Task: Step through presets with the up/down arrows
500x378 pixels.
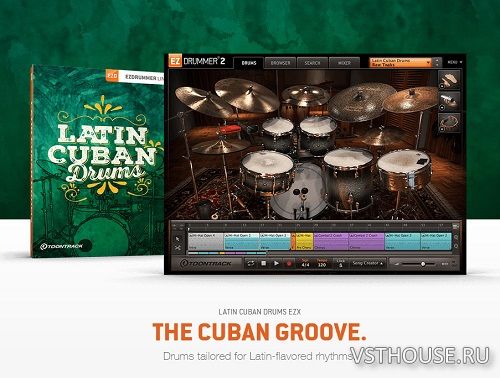Action: pyautogui.click(x=437, y=62)
